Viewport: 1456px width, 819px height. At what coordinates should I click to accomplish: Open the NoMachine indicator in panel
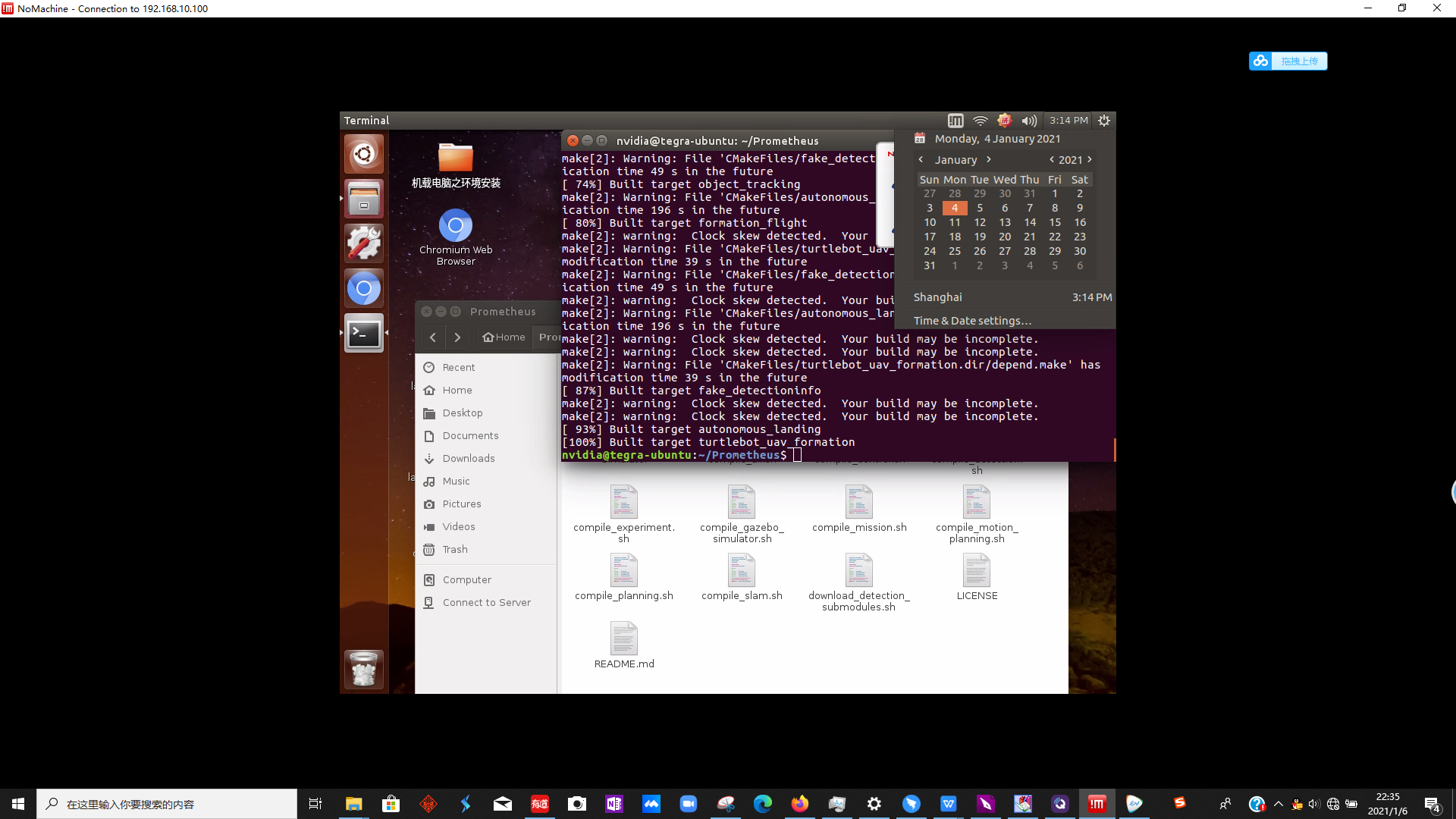955,121
